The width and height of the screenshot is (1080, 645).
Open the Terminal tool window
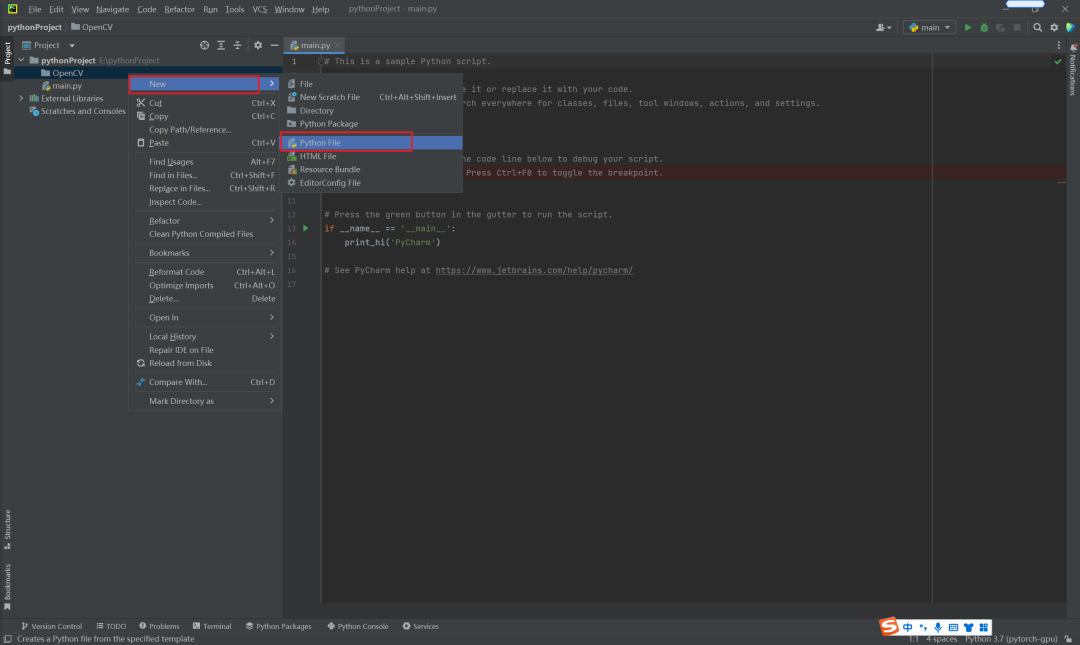[x=212, y=626]
